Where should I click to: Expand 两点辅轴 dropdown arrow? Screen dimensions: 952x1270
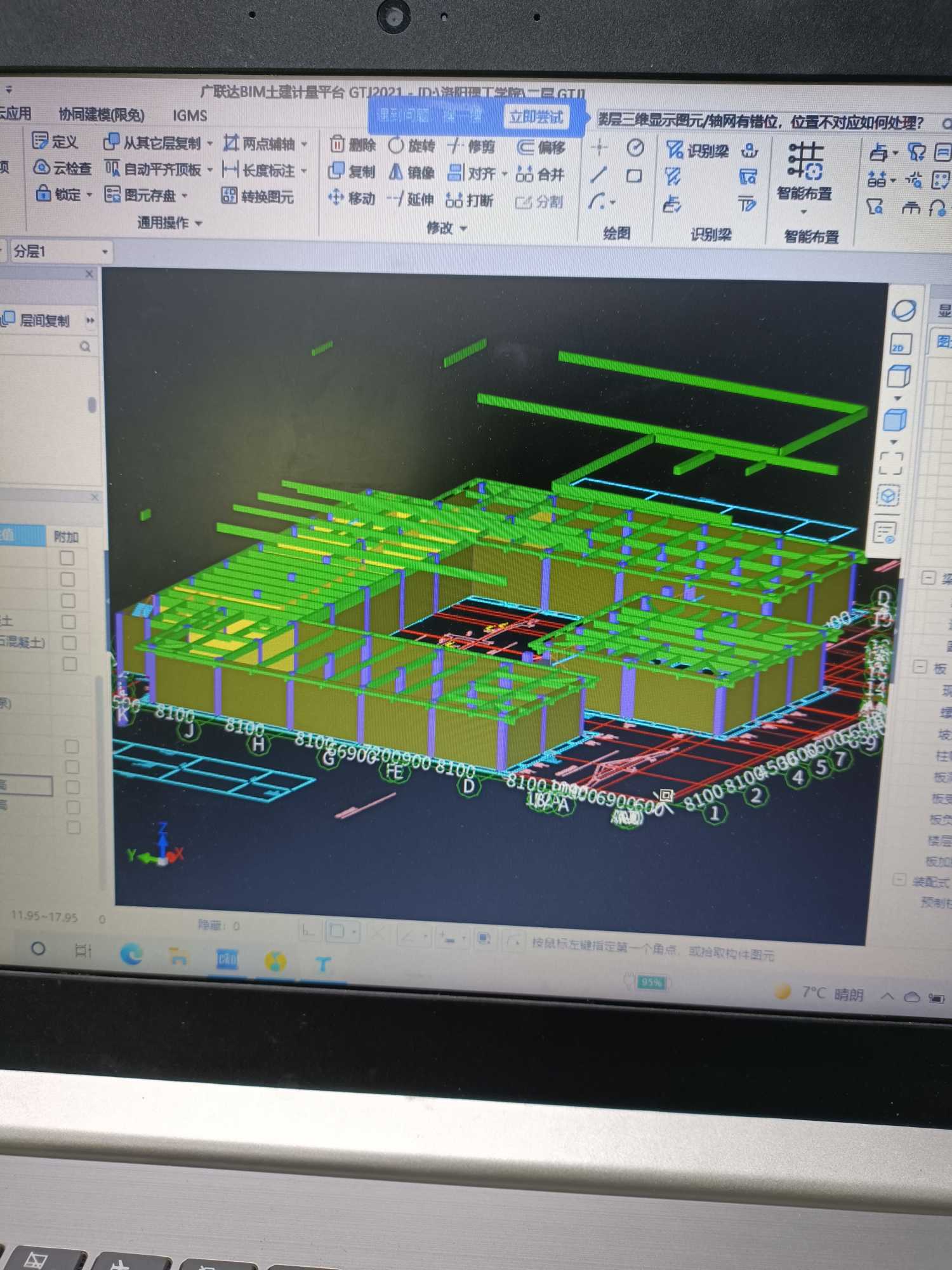click(x=305, y=145)
